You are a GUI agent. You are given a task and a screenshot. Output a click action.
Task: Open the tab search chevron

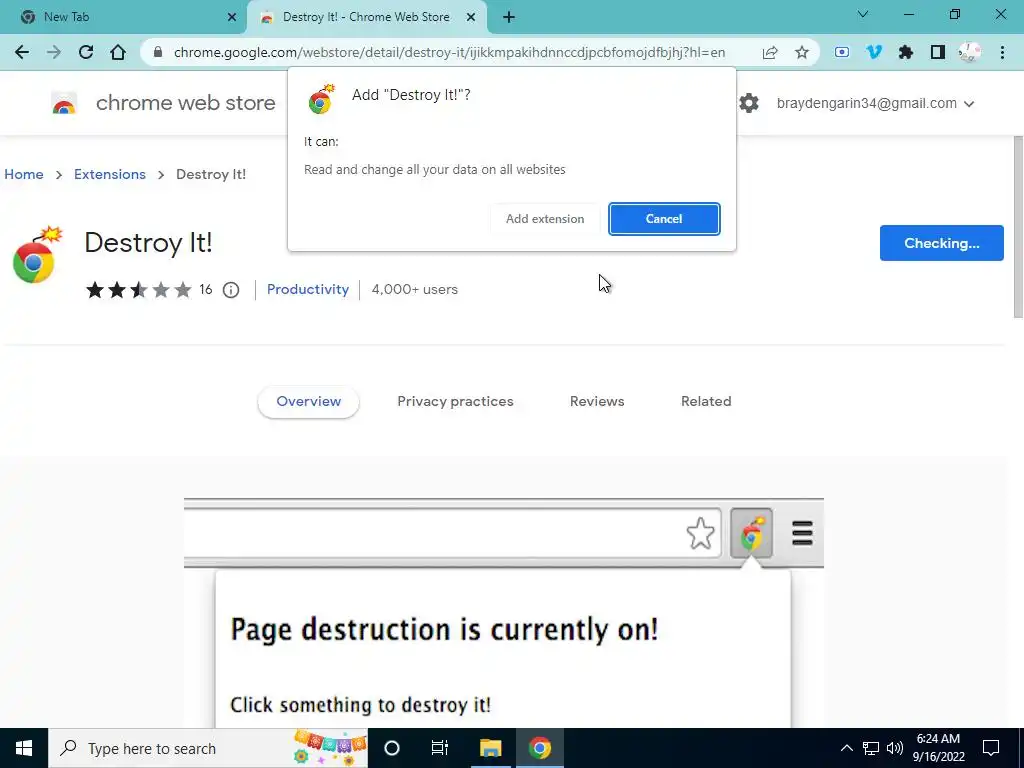(863, 14)
